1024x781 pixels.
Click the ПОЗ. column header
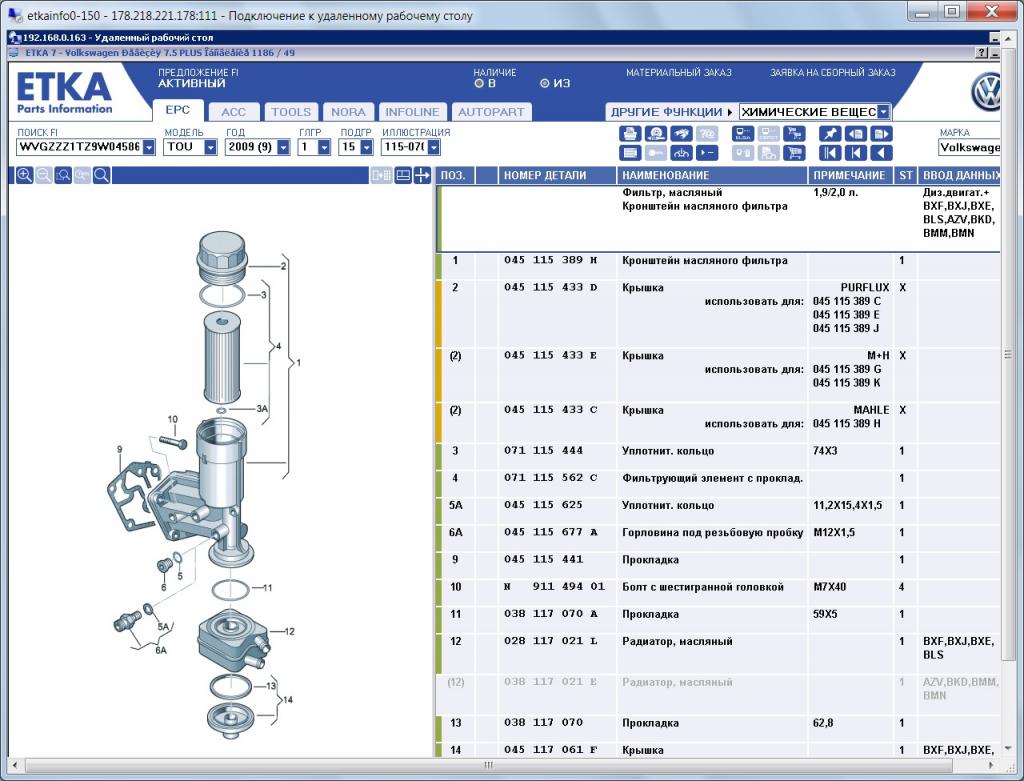[x=456, y=175]
